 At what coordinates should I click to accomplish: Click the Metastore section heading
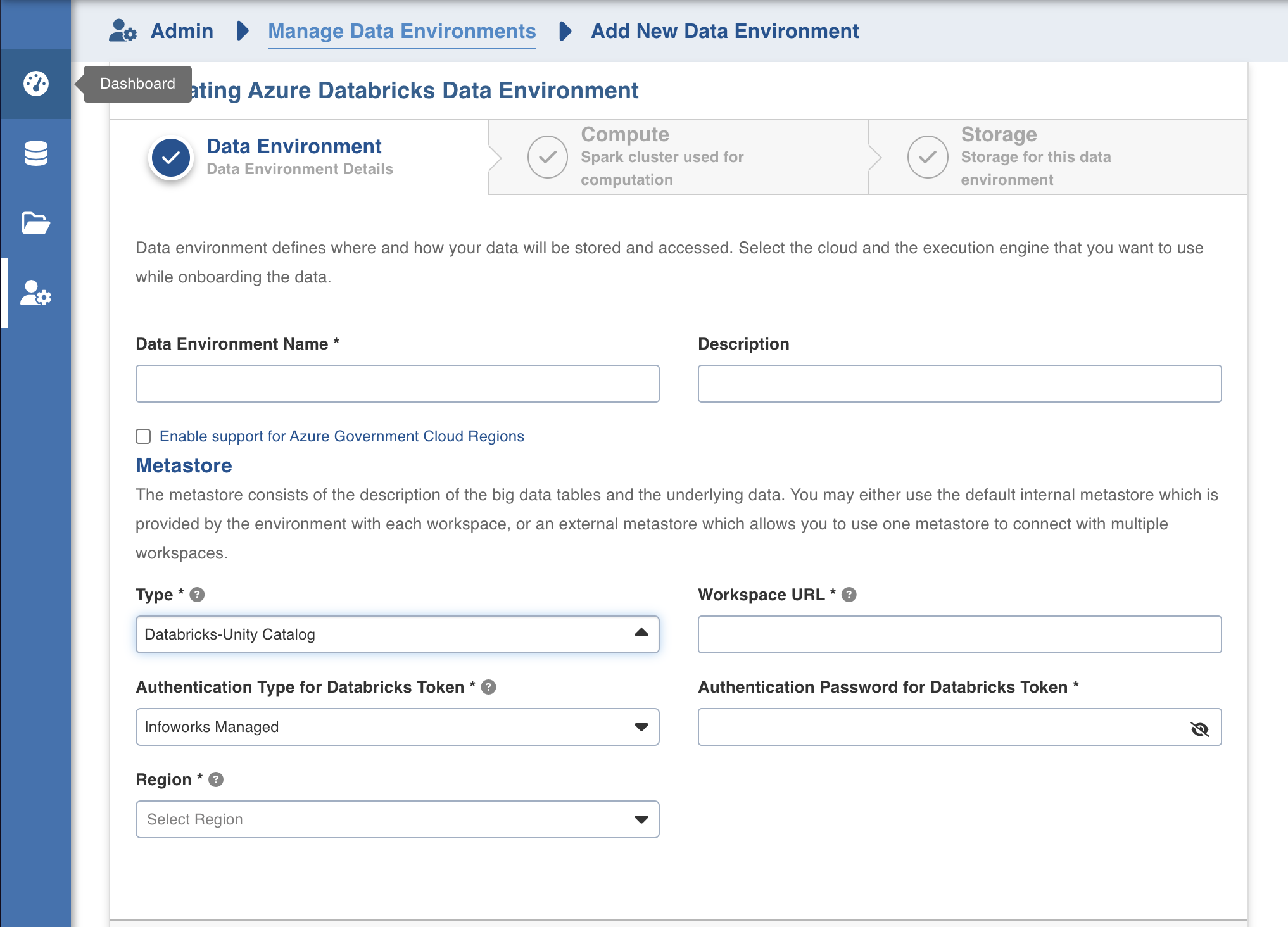click(184, 465)
